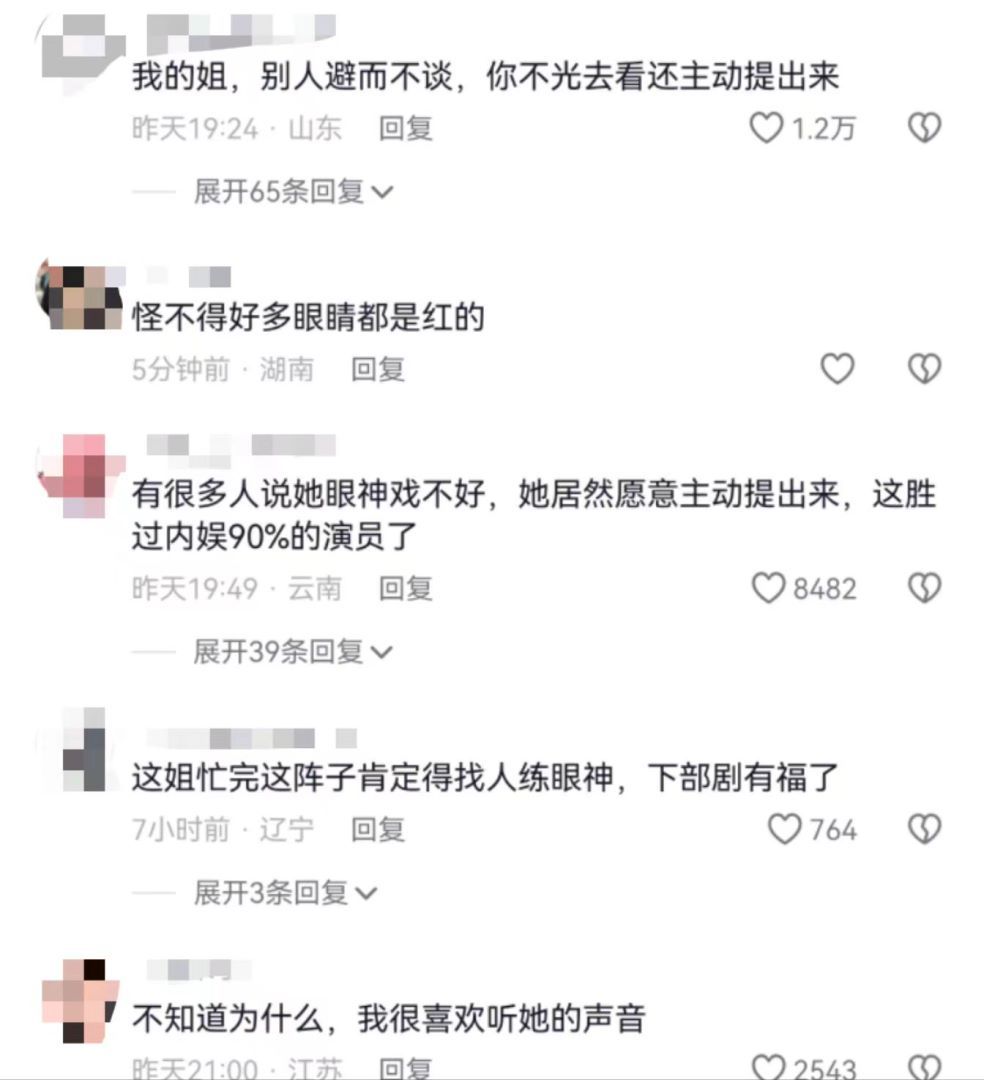Like the 山东 comment with 1.2万 likes

tap(766, 128)
